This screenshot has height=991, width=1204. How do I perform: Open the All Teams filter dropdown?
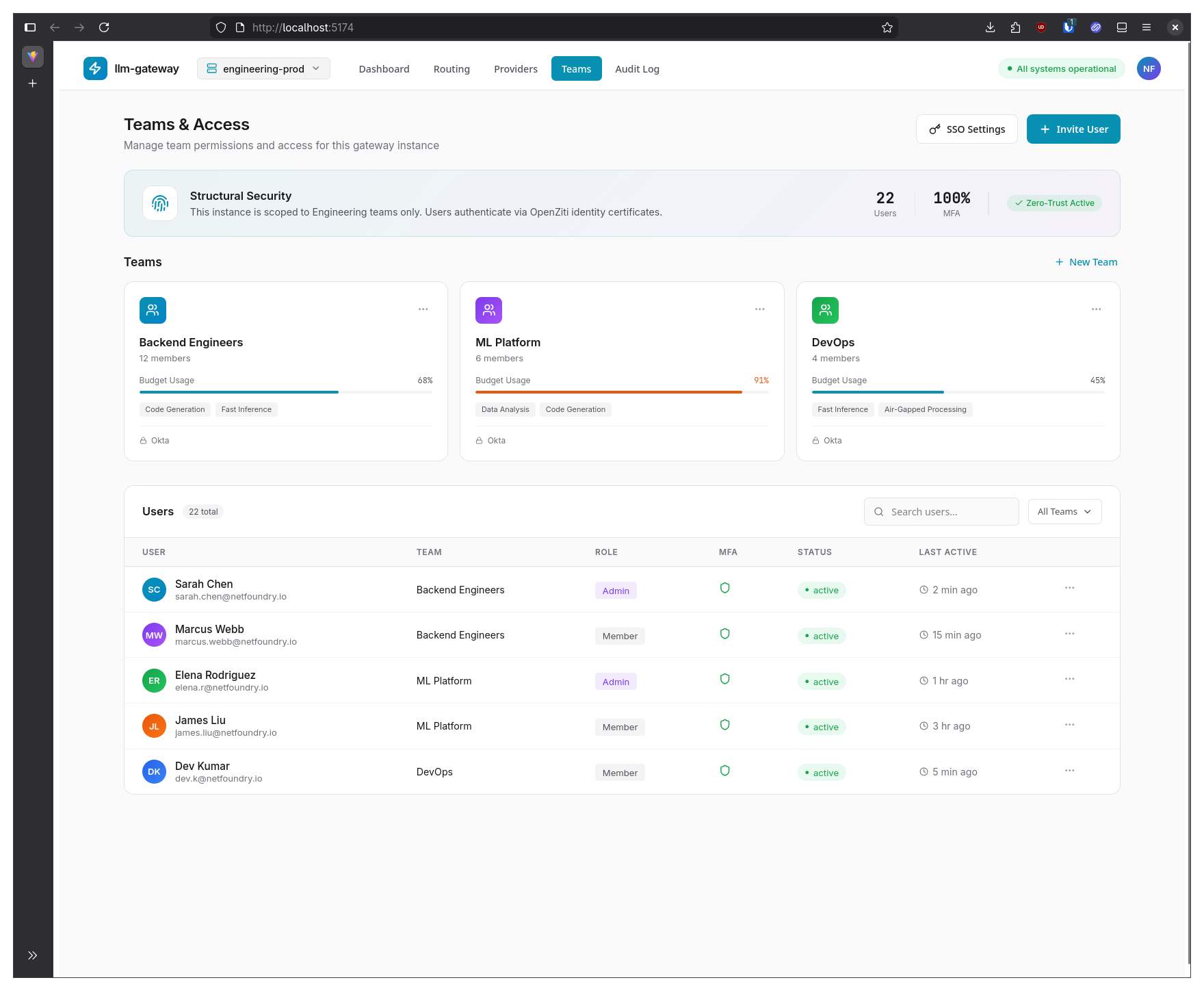pos(1064,512)
